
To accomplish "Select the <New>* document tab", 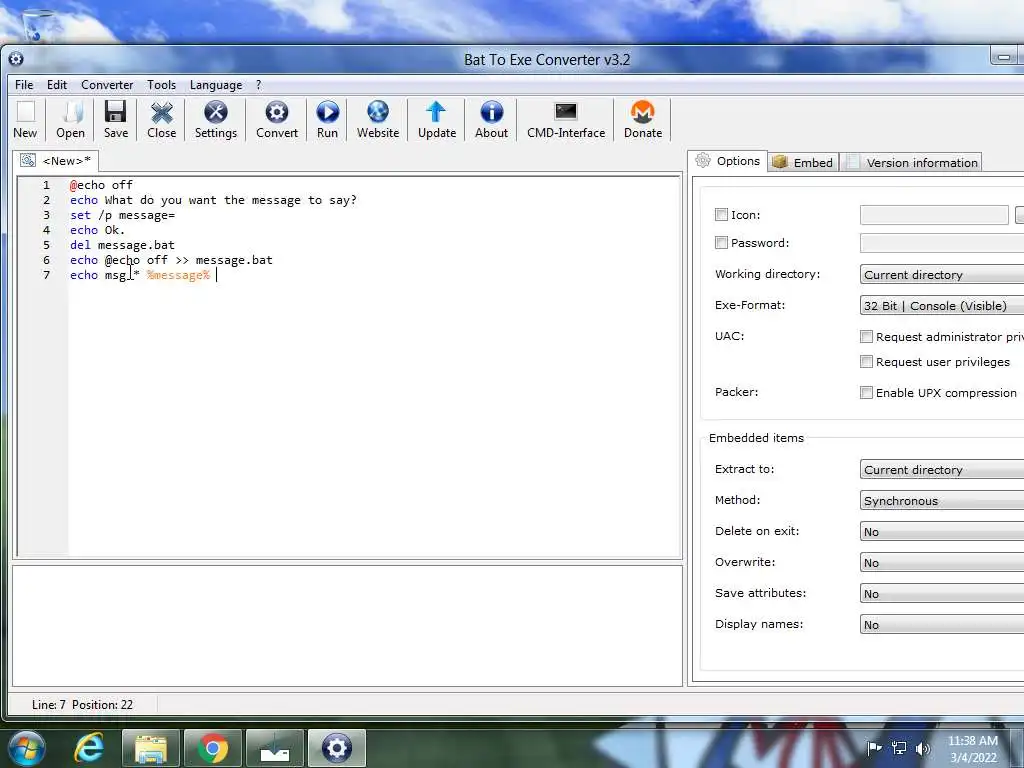I will click(56, 161).
